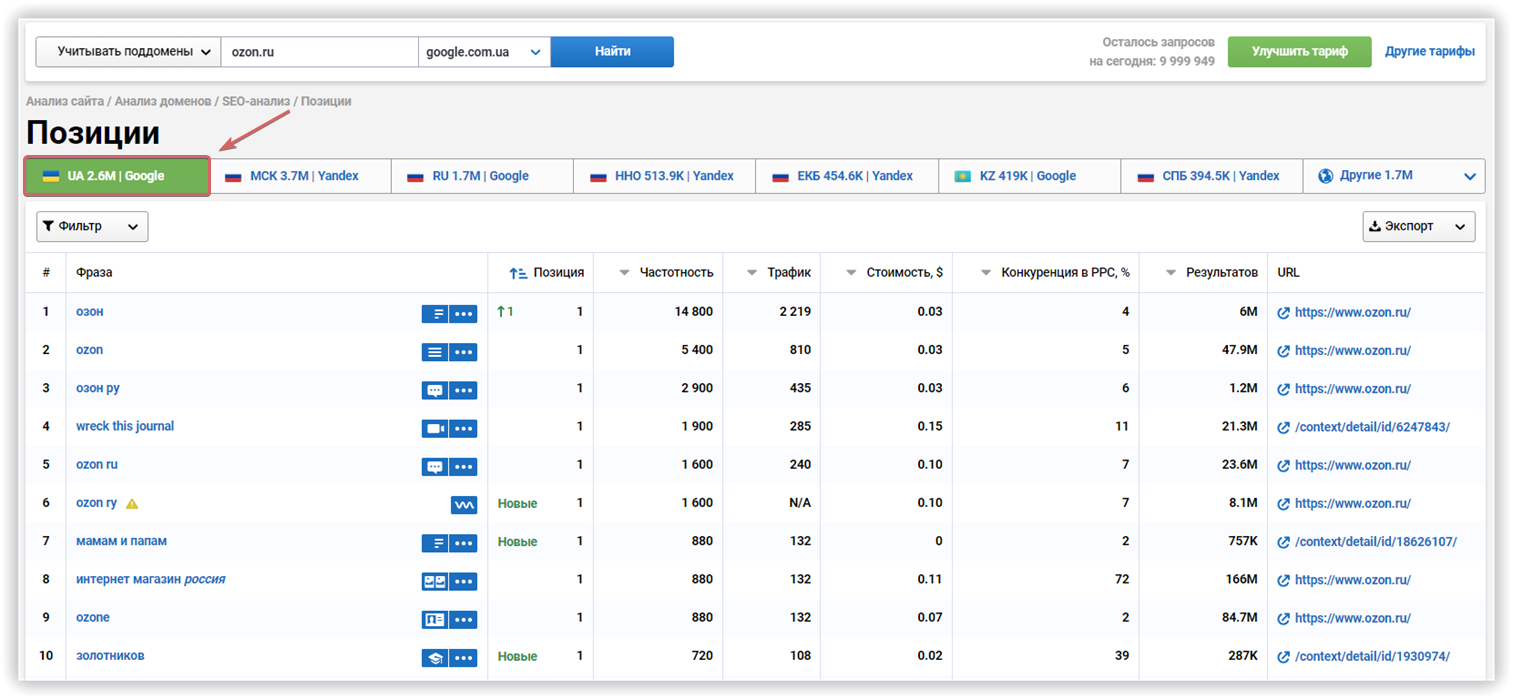Viewport: 1513px width, 699px height.
Task: Open the Другие тарифы link
Action: click(1429, 52)
